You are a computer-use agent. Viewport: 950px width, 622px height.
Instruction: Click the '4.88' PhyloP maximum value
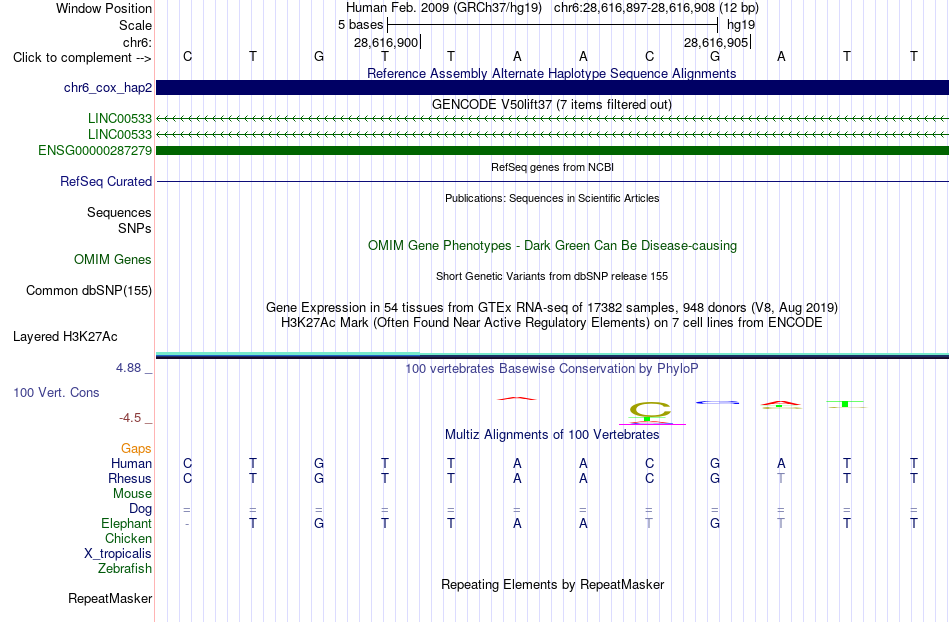pyautogui.click(x=128, y=368)
